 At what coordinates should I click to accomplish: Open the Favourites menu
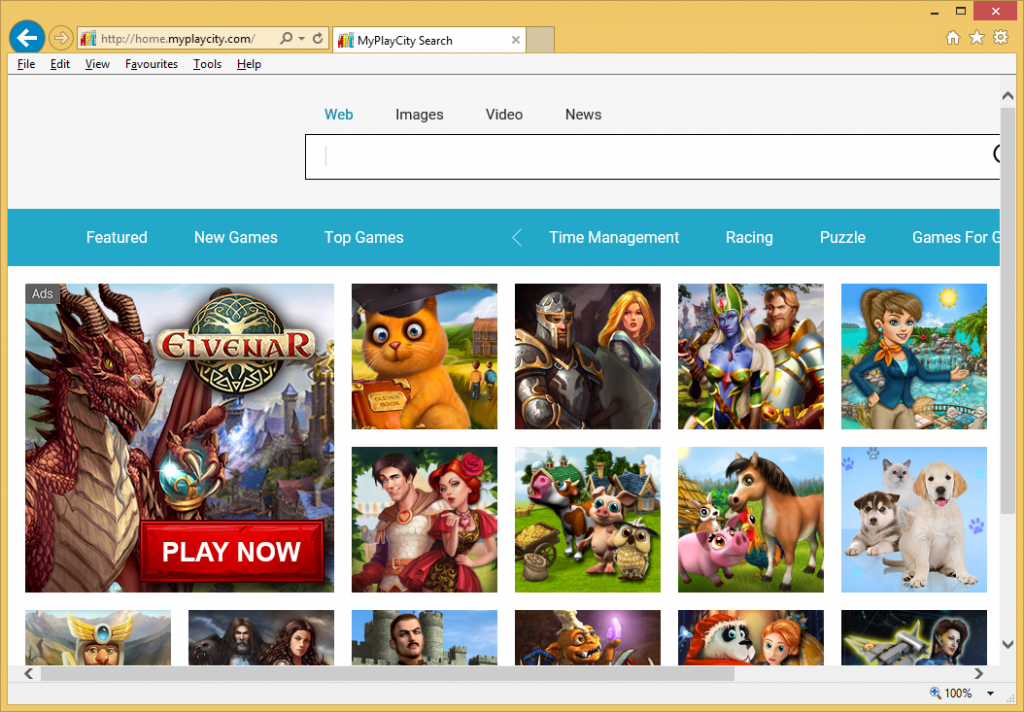coord(152,64)
